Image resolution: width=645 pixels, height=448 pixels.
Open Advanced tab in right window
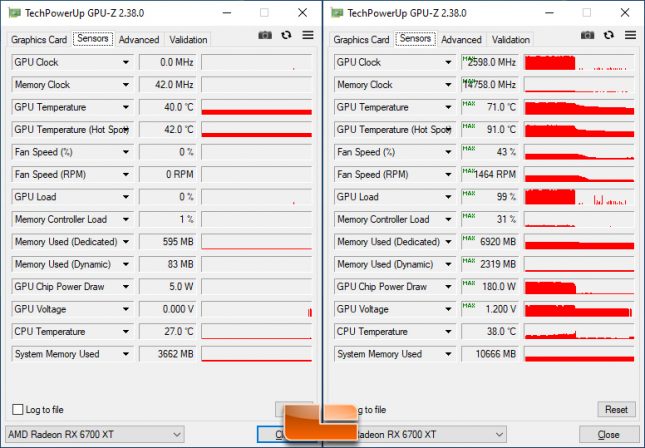(x=462, y=40)
